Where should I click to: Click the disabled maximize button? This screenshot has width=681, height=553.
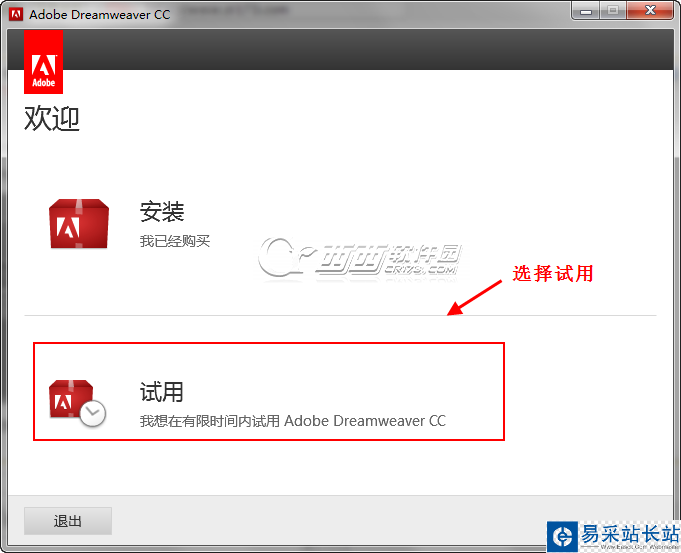point(613,11)
